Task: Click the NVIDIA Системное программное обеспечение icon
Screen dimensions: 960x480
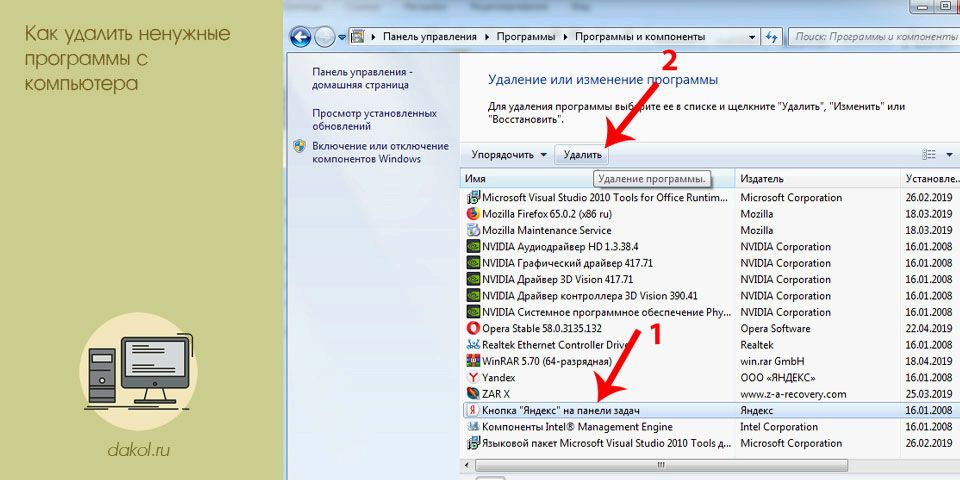Action: (x=473, y=312)
